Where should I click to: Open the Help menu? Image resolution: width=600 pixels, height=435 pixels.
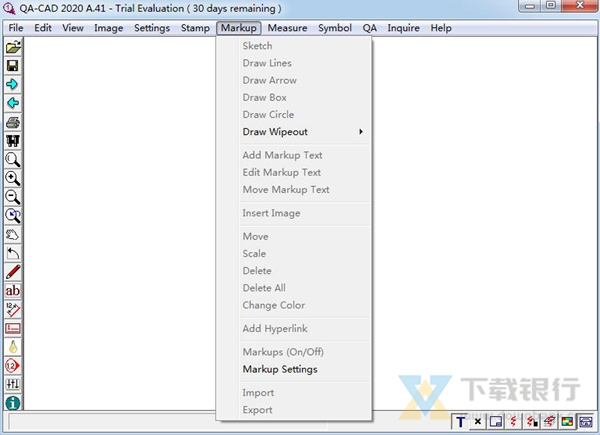[441, 28]
